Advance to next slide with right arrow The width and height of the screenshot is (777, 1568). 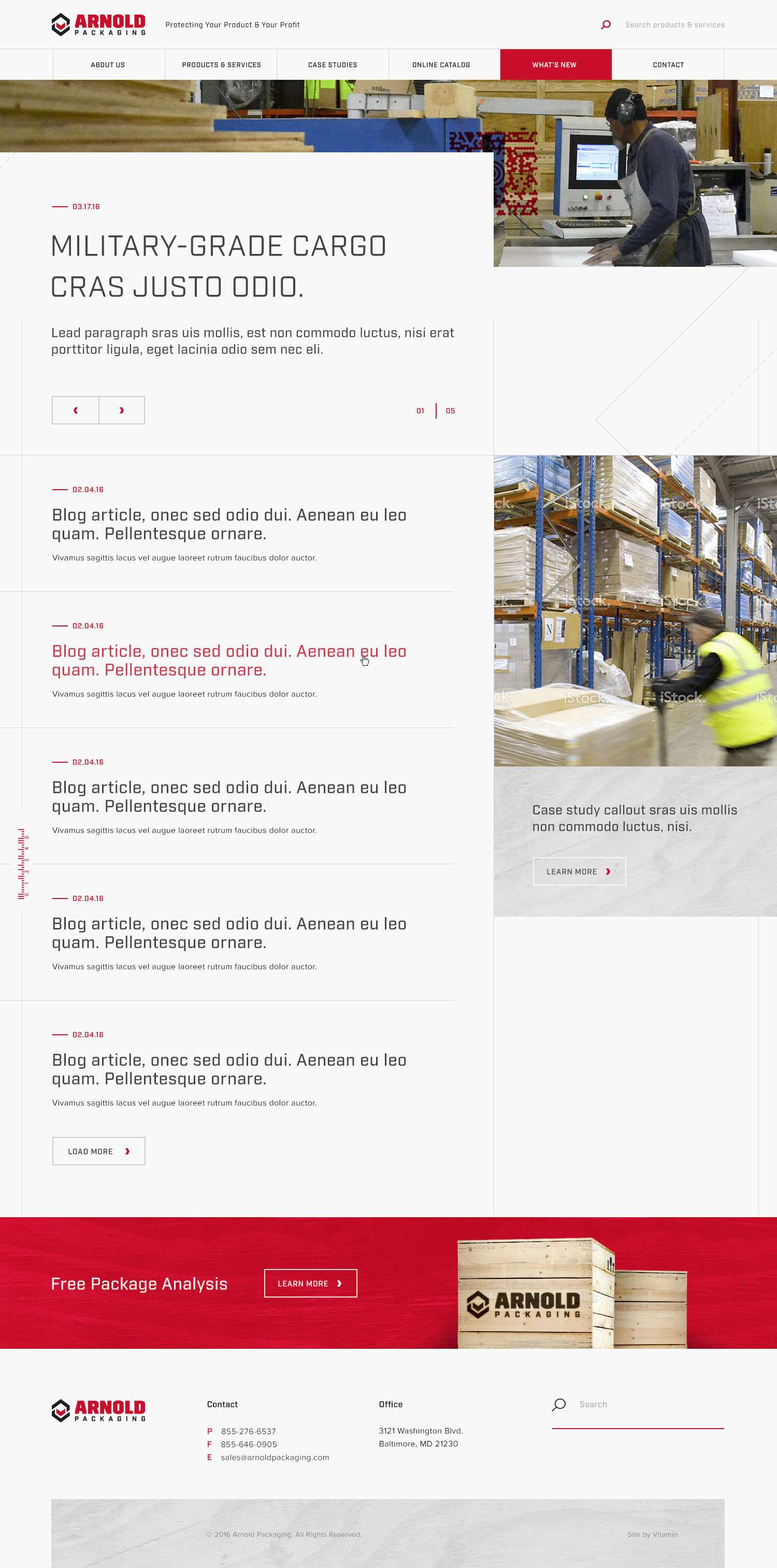122,410
